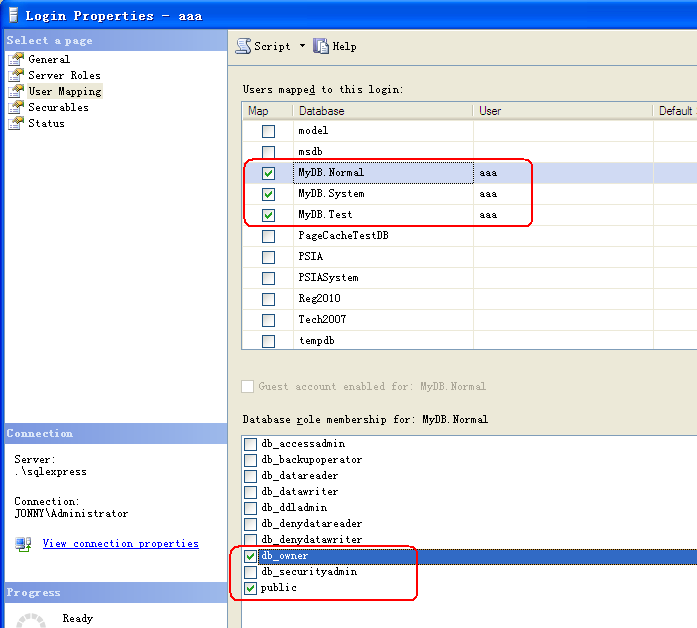Uncheck the MyDB.Test map checkbox
Viewport: 697px width, 628px height.
point(268,215)
